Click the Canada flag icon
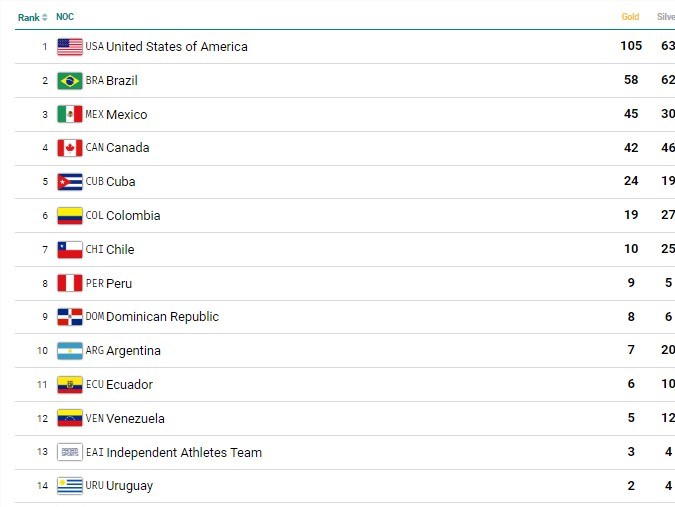 [x=69, y=148]
